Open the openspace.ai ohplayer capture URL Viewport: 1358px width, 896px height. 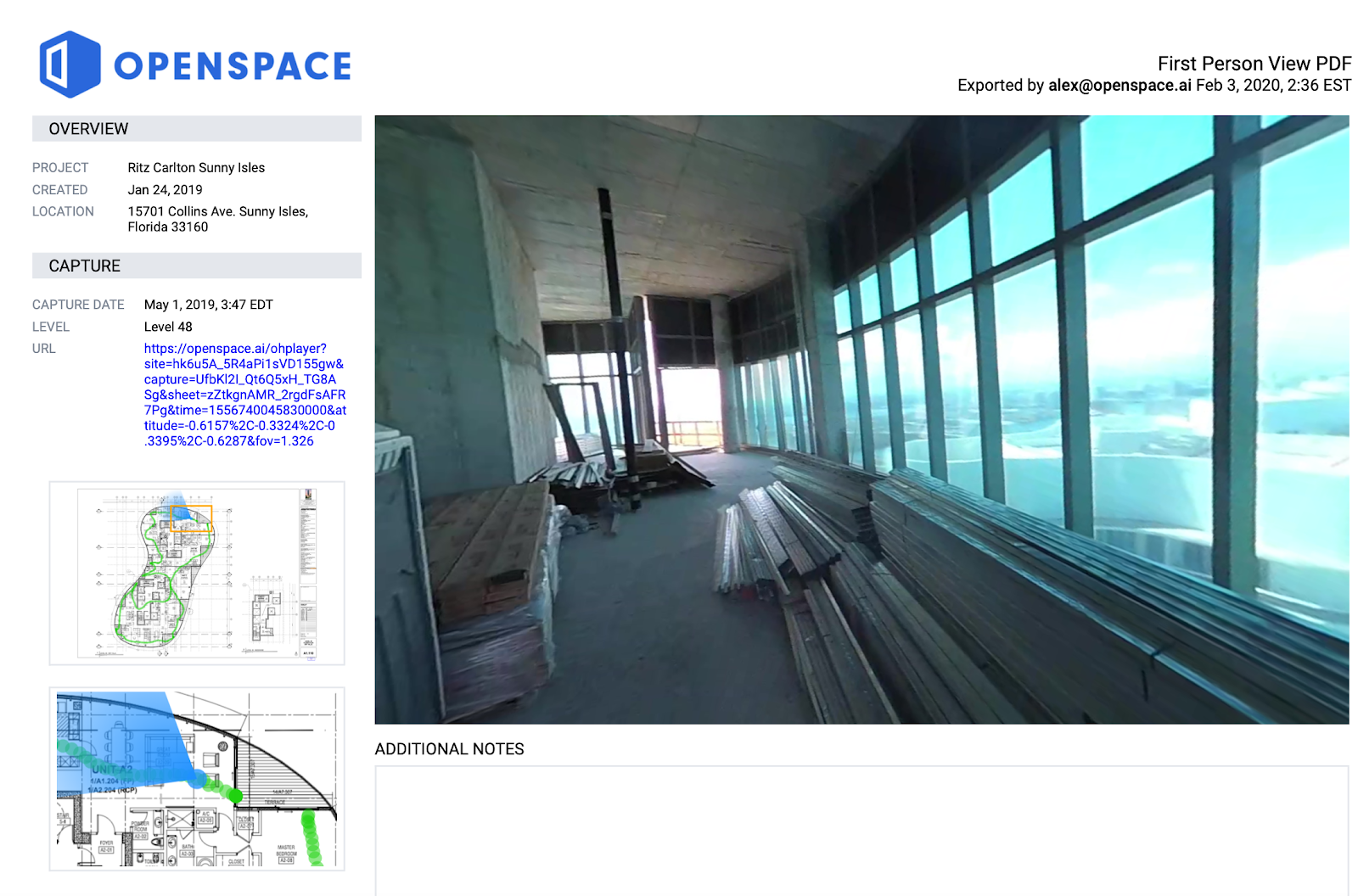[x=244, y=395]
